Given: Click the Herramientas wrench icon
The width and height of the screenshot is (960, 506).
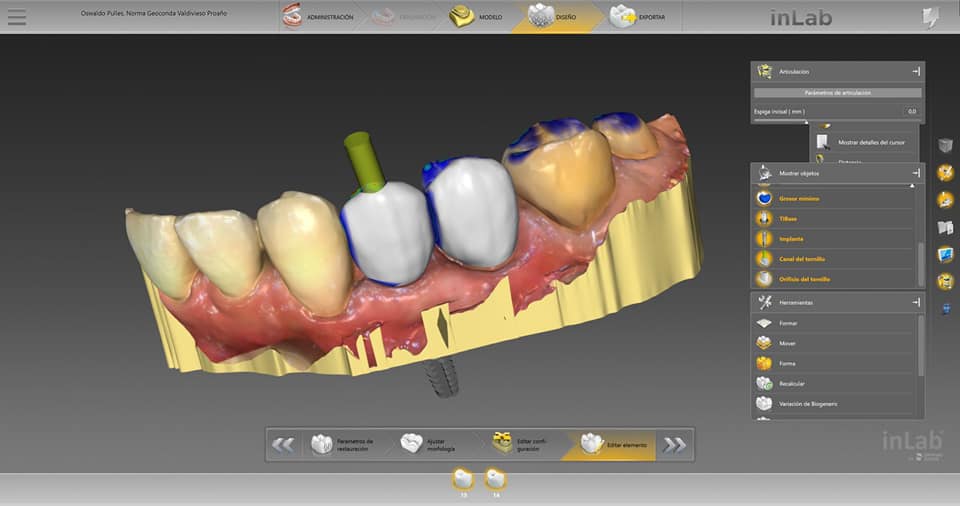Looking at the screenshot, I should (x=765, y=302).
